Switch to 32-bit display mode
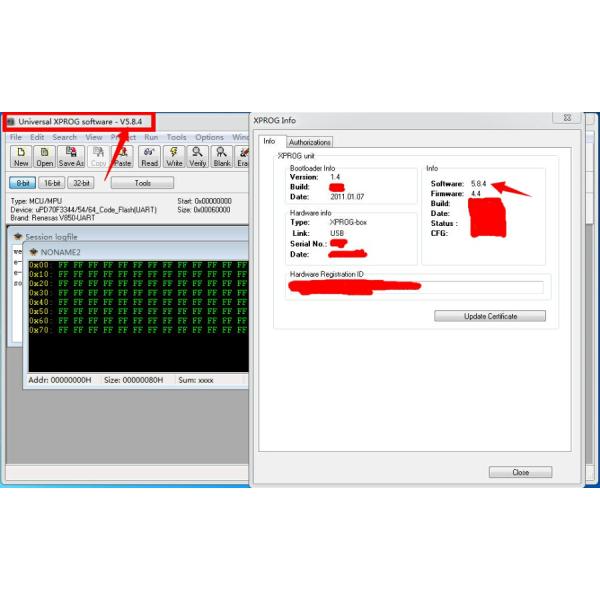 [81, 183]
